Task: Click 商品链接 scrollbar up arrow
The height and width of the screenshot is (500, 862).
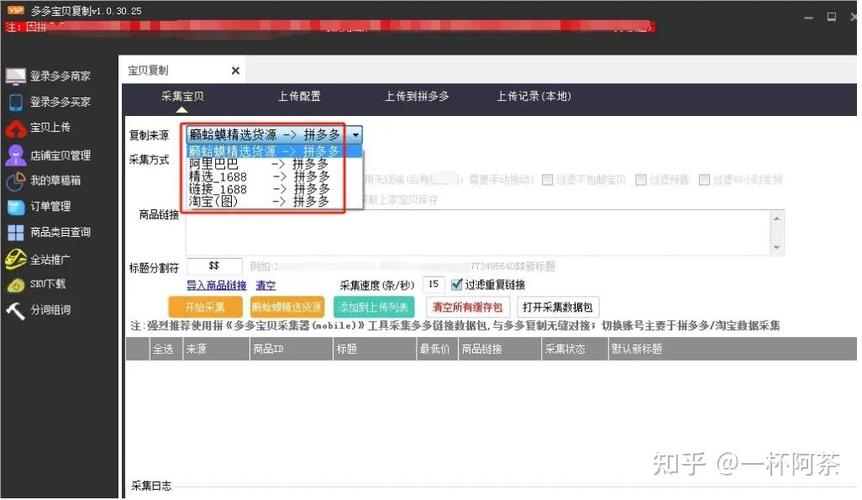Action: click(x=777, y=218)
